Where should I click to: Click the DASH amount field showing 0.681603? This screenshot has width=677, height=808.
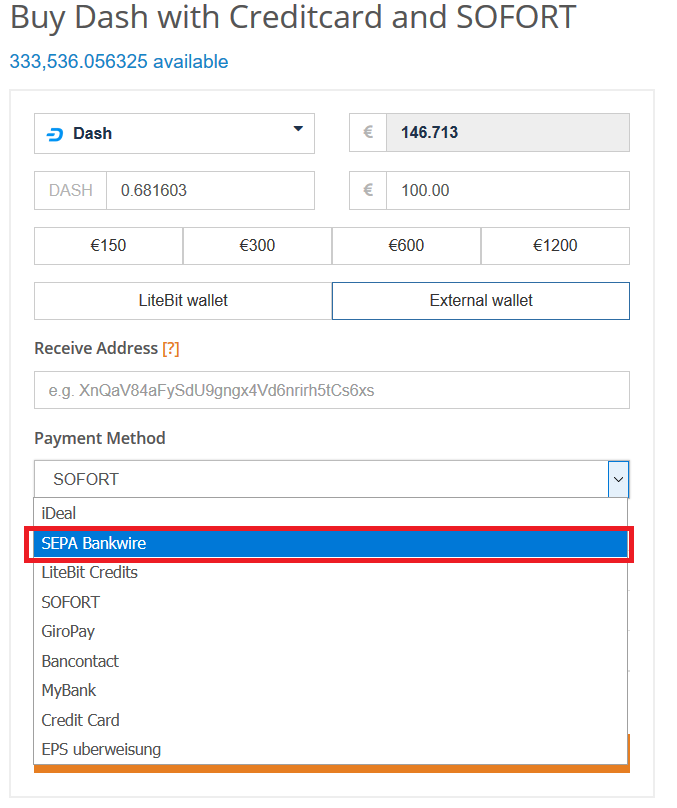(210, 191)
